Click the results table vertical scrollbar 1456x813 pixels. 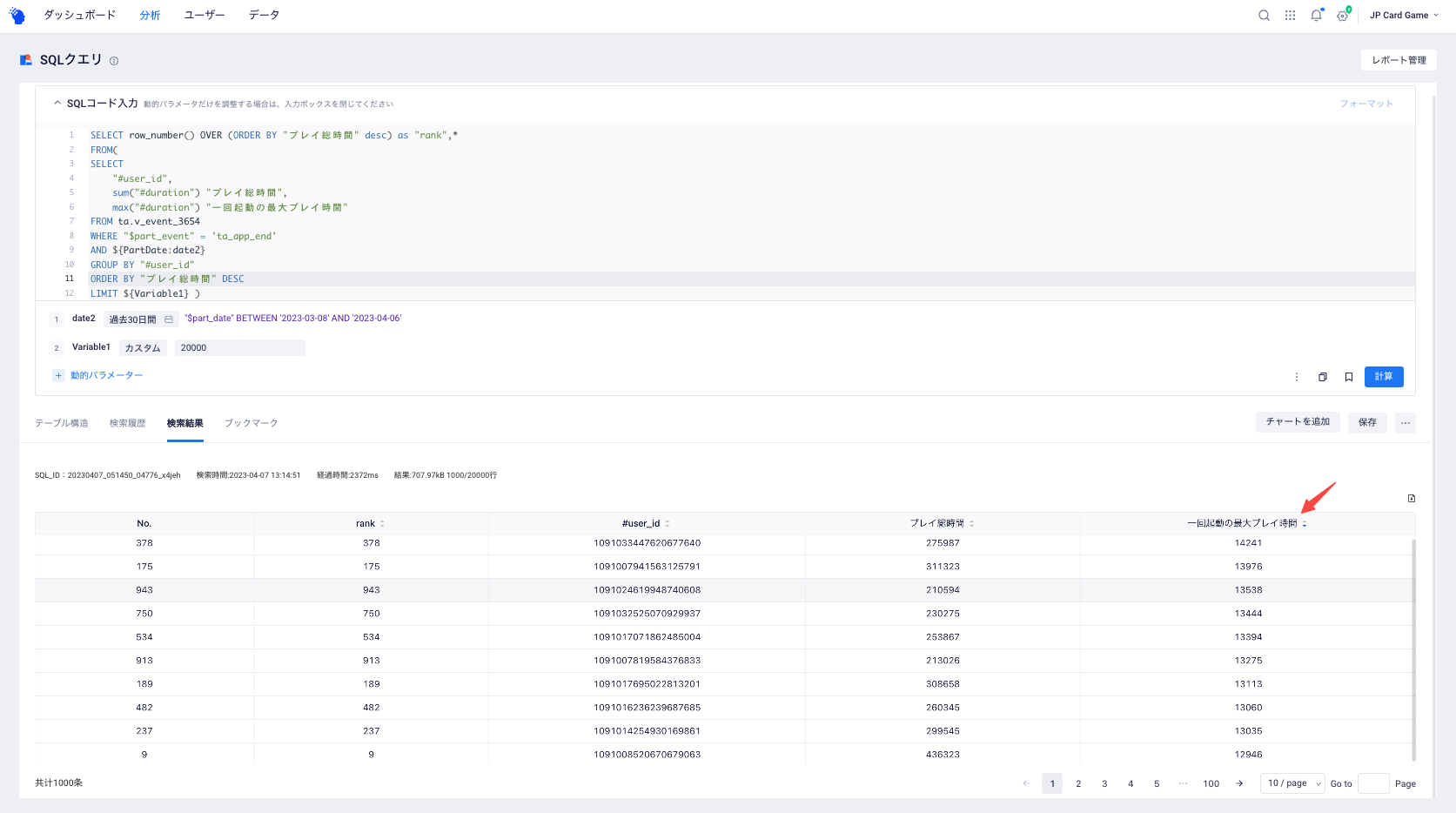(x=1413, y=648)
